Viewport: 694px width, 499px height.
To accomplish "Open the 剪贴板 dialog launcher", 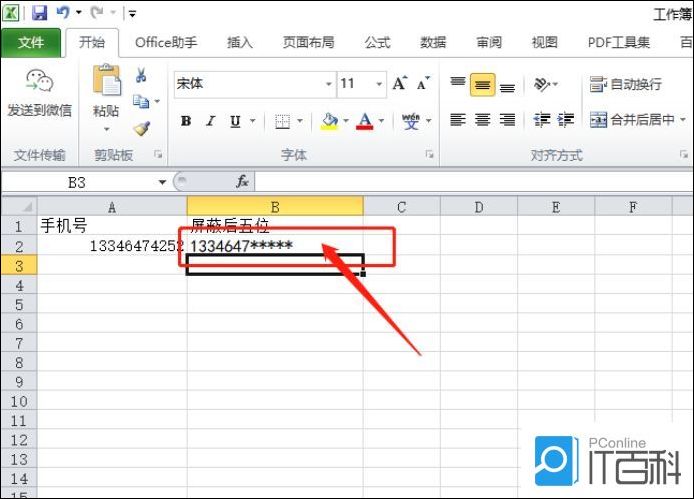I will (158, 154).
